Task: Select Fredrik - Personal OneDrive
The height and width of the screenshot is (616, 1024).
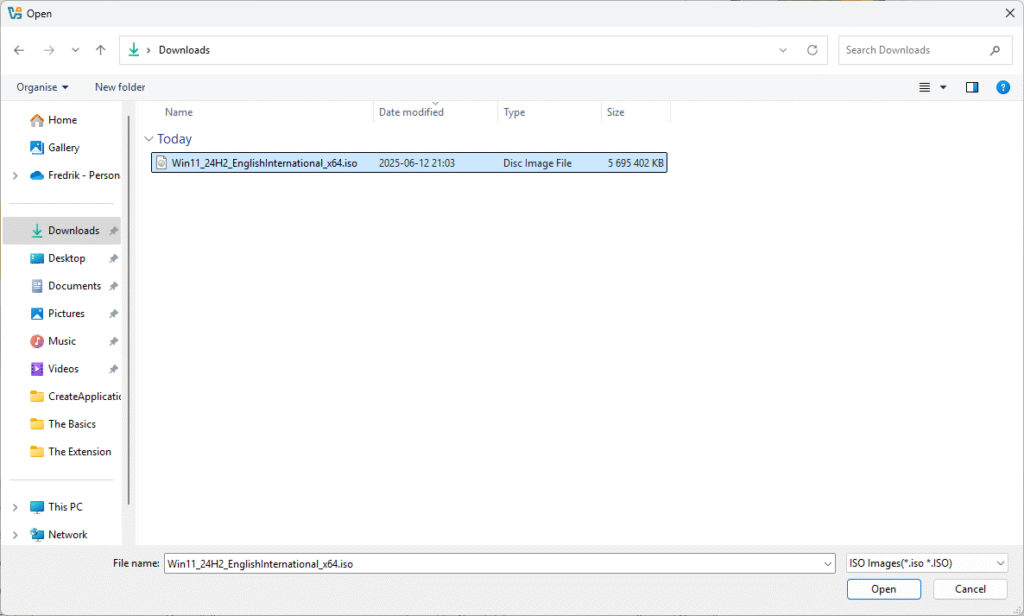Action: click(75, 176)
